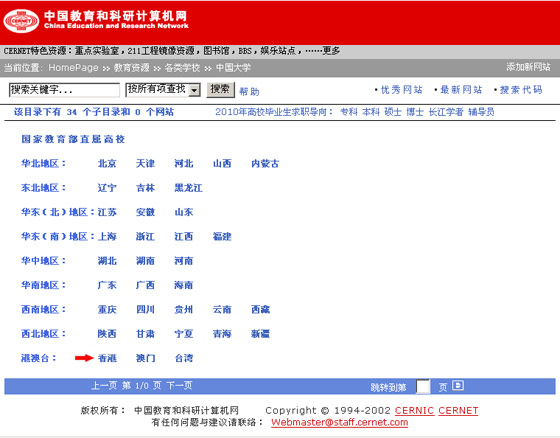The image size is (560, 438).
Task: Open the 安徽 universities link
Action: 145,212
